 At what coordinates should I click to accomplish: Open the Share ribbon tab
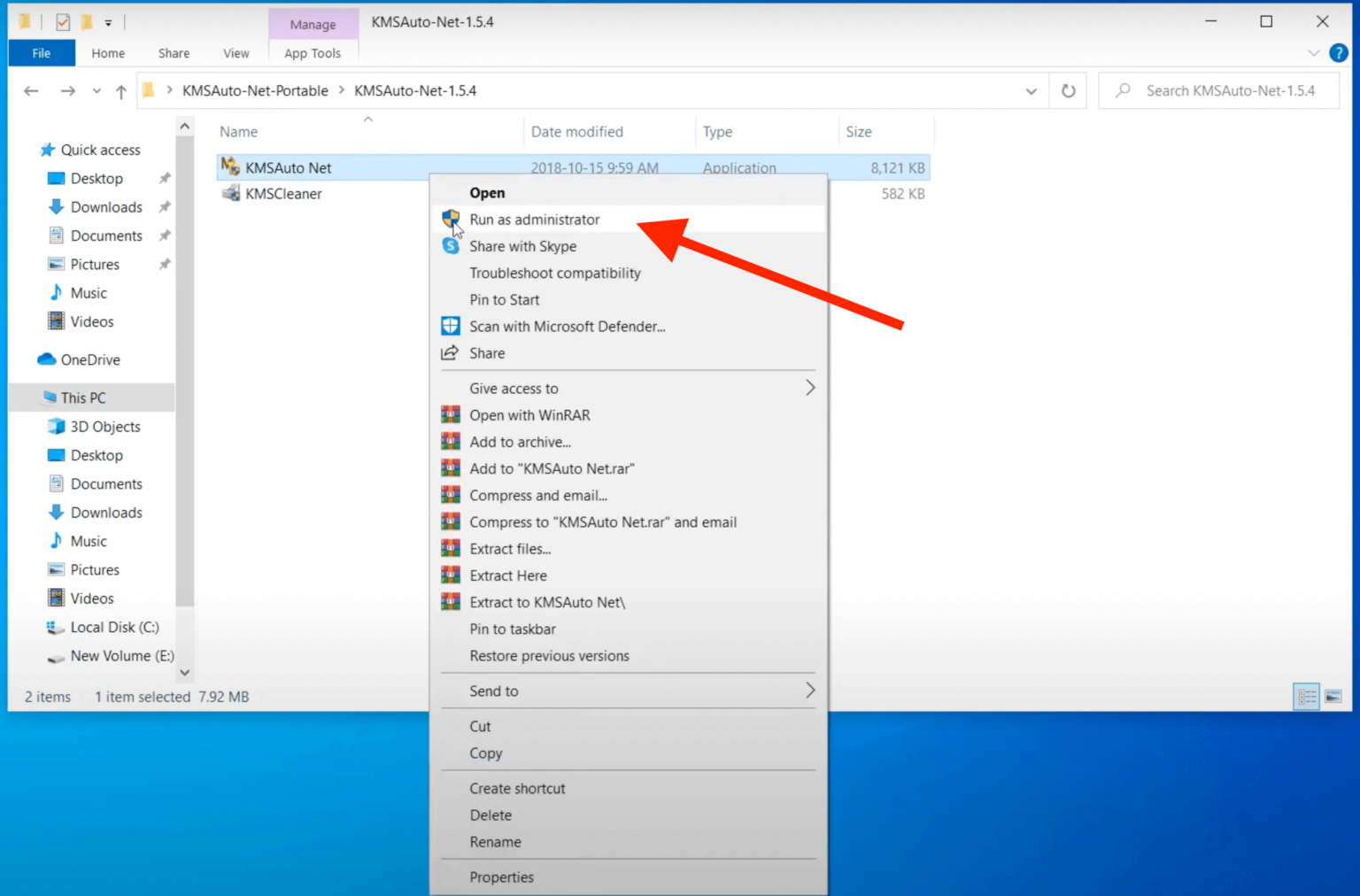coord(174,53)
